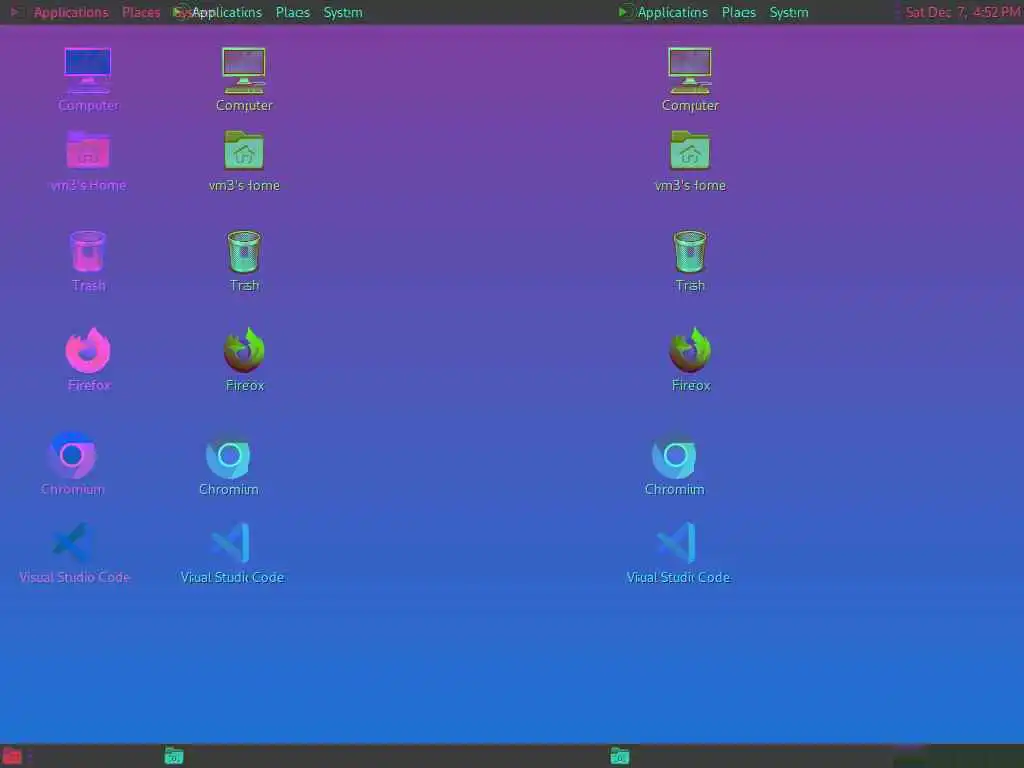Open the rightmost green Places menu
The height and width of the screenshot is (768, 1024).
739,12
